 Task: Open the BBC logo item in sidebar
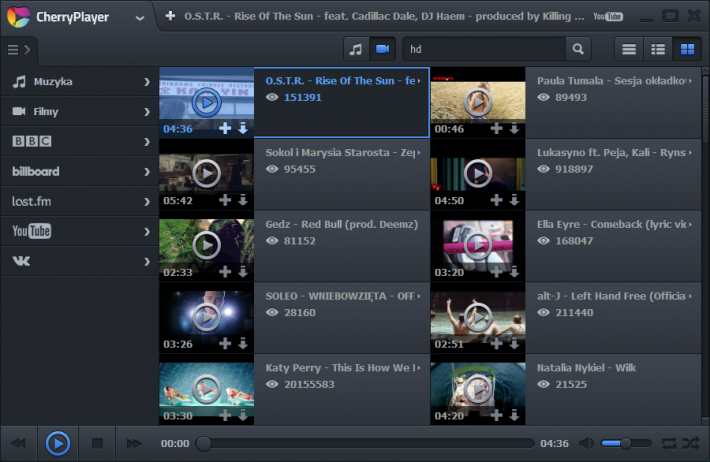point(32,141)
